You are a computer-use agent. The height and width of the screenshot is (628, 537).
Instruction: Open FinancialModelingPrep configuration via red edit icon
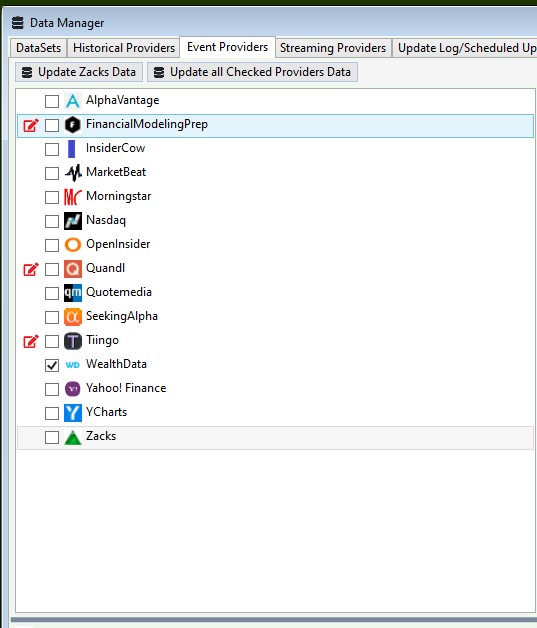[x=31, y=125]
